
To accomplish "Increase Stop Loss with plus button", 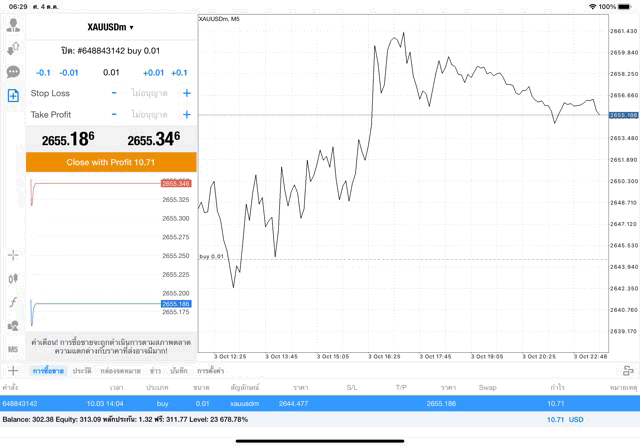I will click(x=186, y=93).
